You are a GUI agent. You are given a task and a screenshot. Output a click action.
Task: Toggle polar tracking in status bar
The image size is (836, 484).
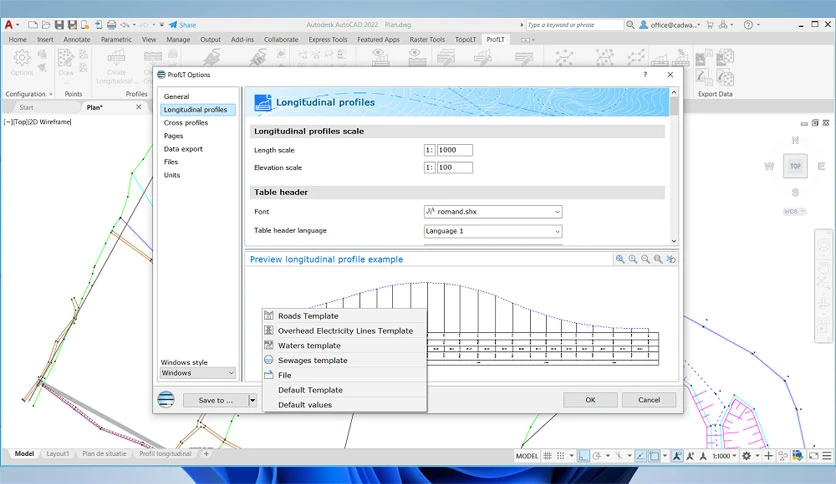click(x=597, y=456)
